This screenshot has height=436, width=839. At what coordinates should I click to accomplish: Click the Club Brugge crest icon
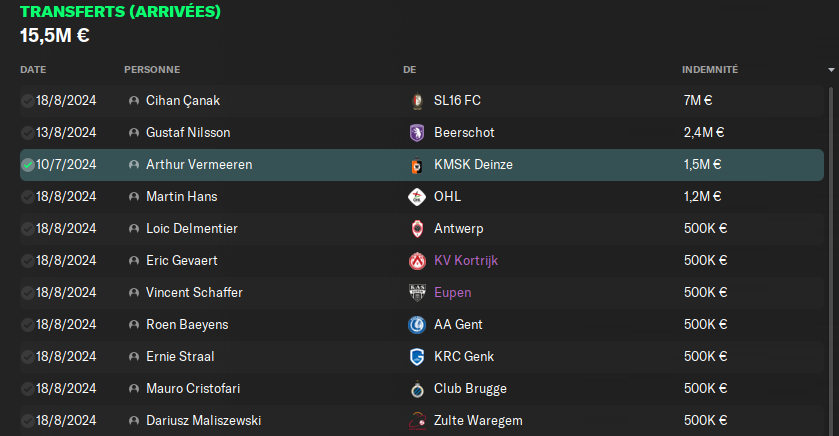pos(417,389)
